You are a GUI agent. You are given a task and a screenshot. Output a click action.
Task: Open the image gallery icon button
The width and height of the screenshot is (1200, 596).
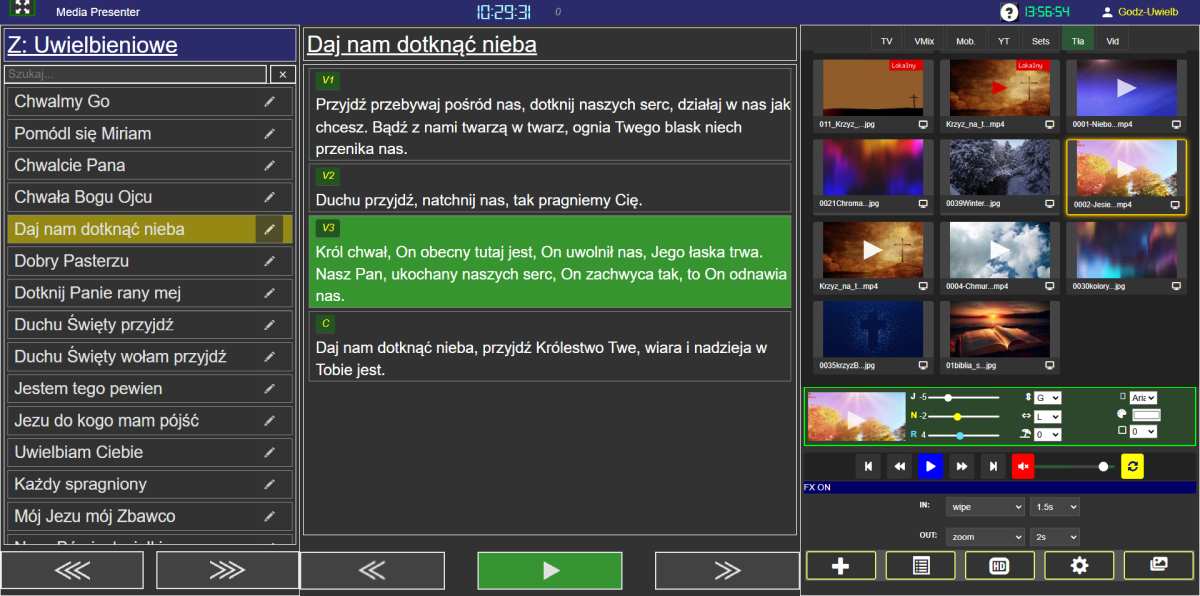coord(1158,565)
